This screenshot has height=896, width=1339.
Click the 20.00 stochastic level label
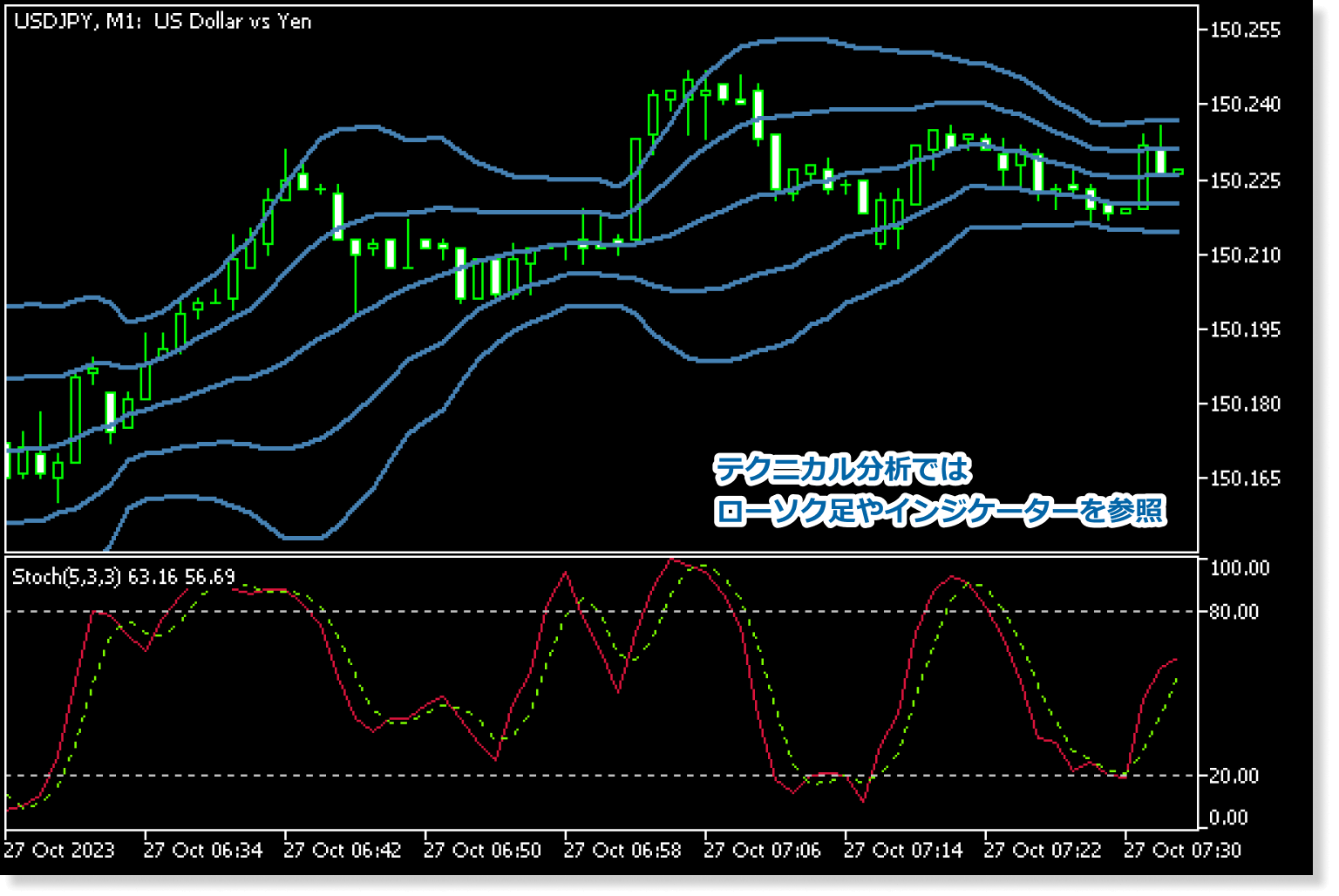1234,776
